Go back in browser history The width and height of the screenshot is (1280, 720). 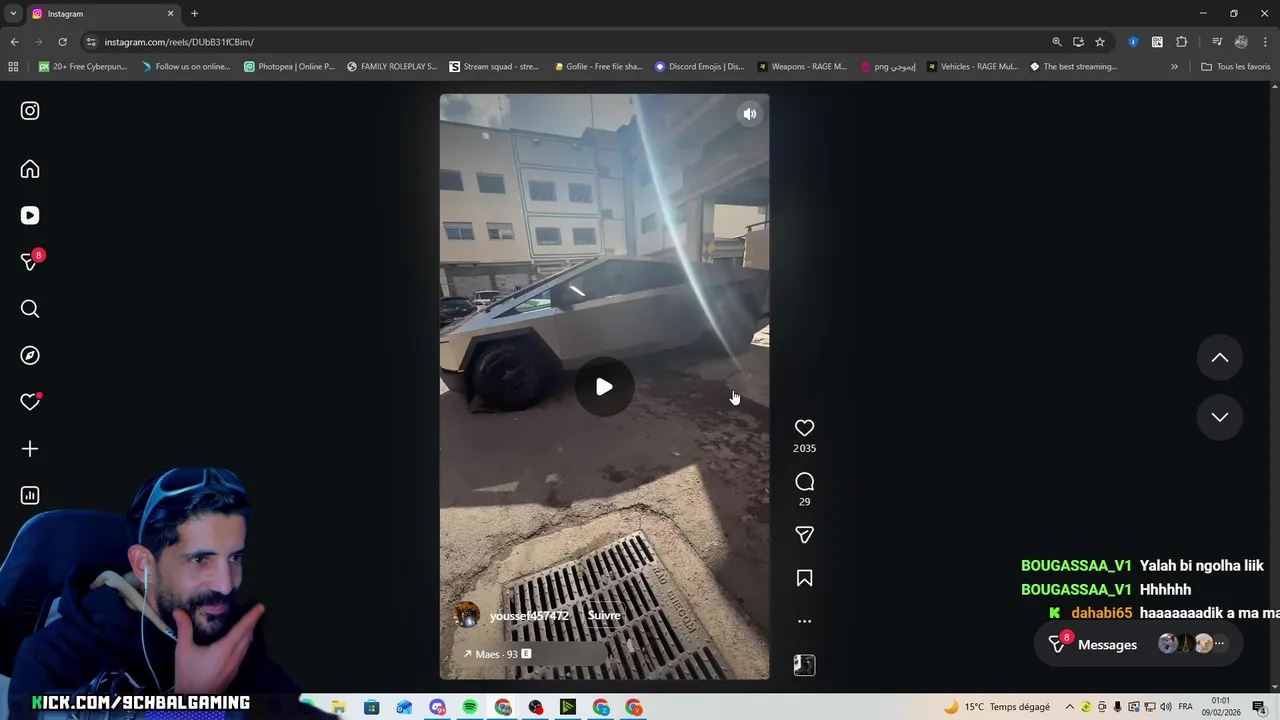pos(14,42)
